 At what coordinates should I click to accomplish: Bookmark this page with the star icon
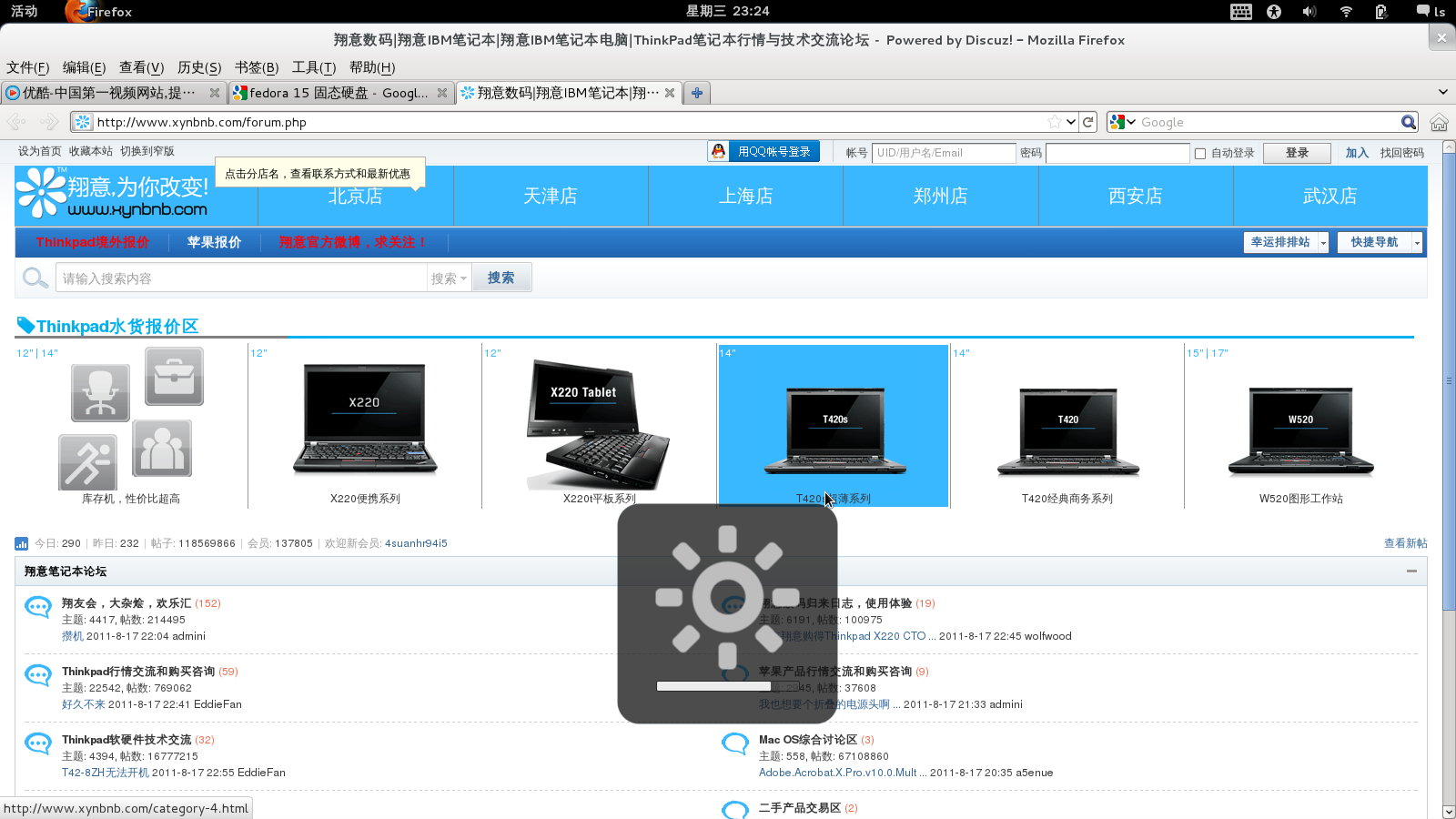(1054, 122)
